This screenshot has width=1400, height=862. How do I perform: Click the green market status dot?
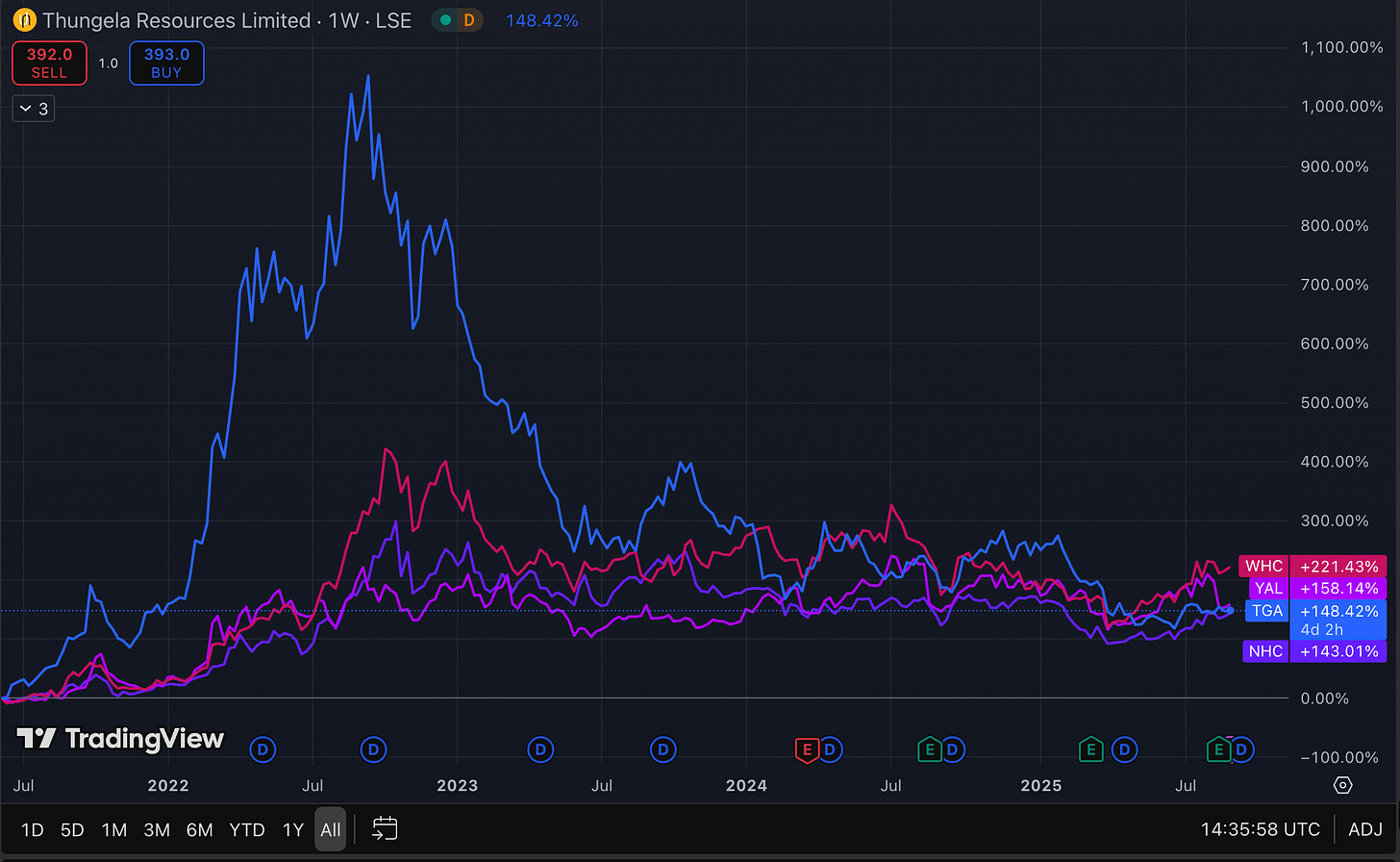click(445, 20)
